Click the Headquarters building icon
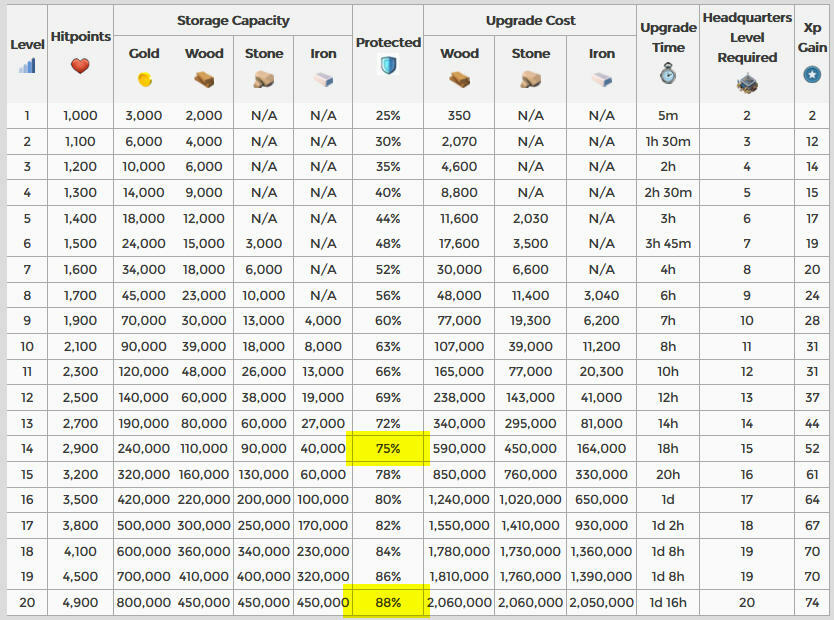 [x=746, y=85]
